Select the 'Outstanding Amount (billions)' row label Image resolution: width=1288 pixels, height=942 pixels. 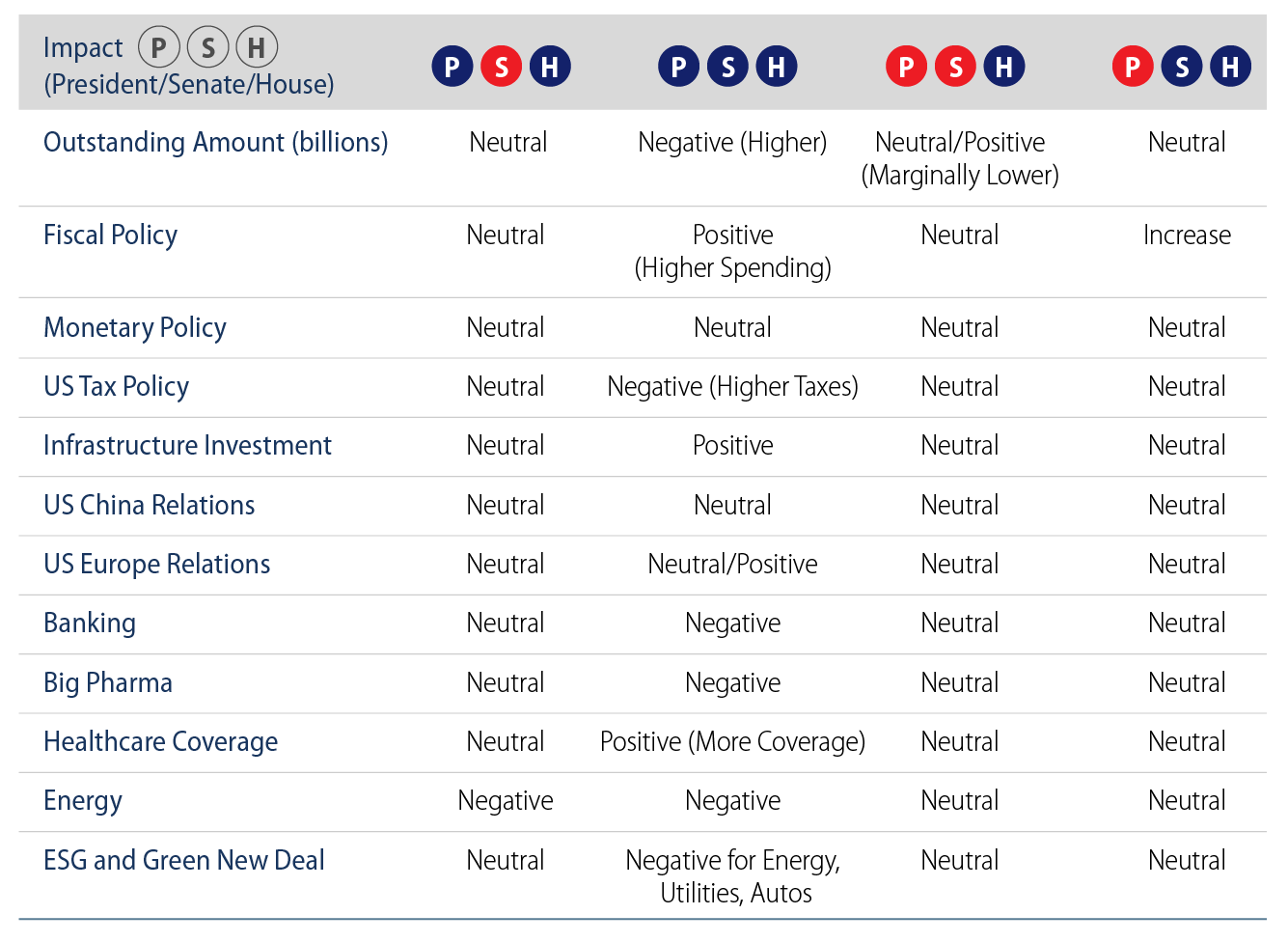point(216,143)
